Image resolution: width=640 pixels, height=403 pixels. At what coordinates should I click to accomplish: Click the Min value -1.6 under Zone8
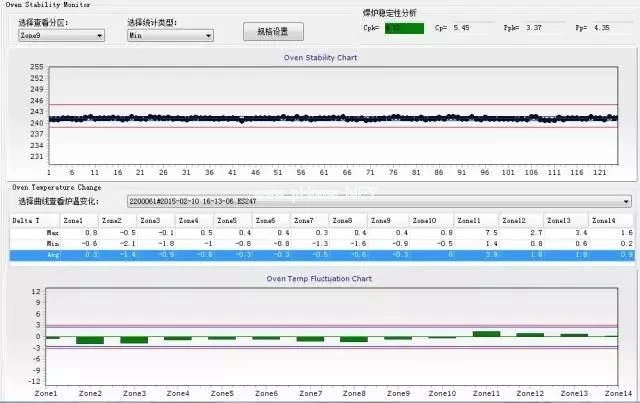click(x=358, y=244)
